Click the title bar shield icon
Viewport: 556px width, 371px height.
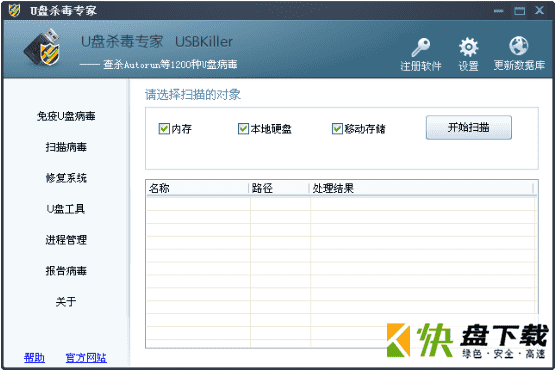(x=14, y=11)
